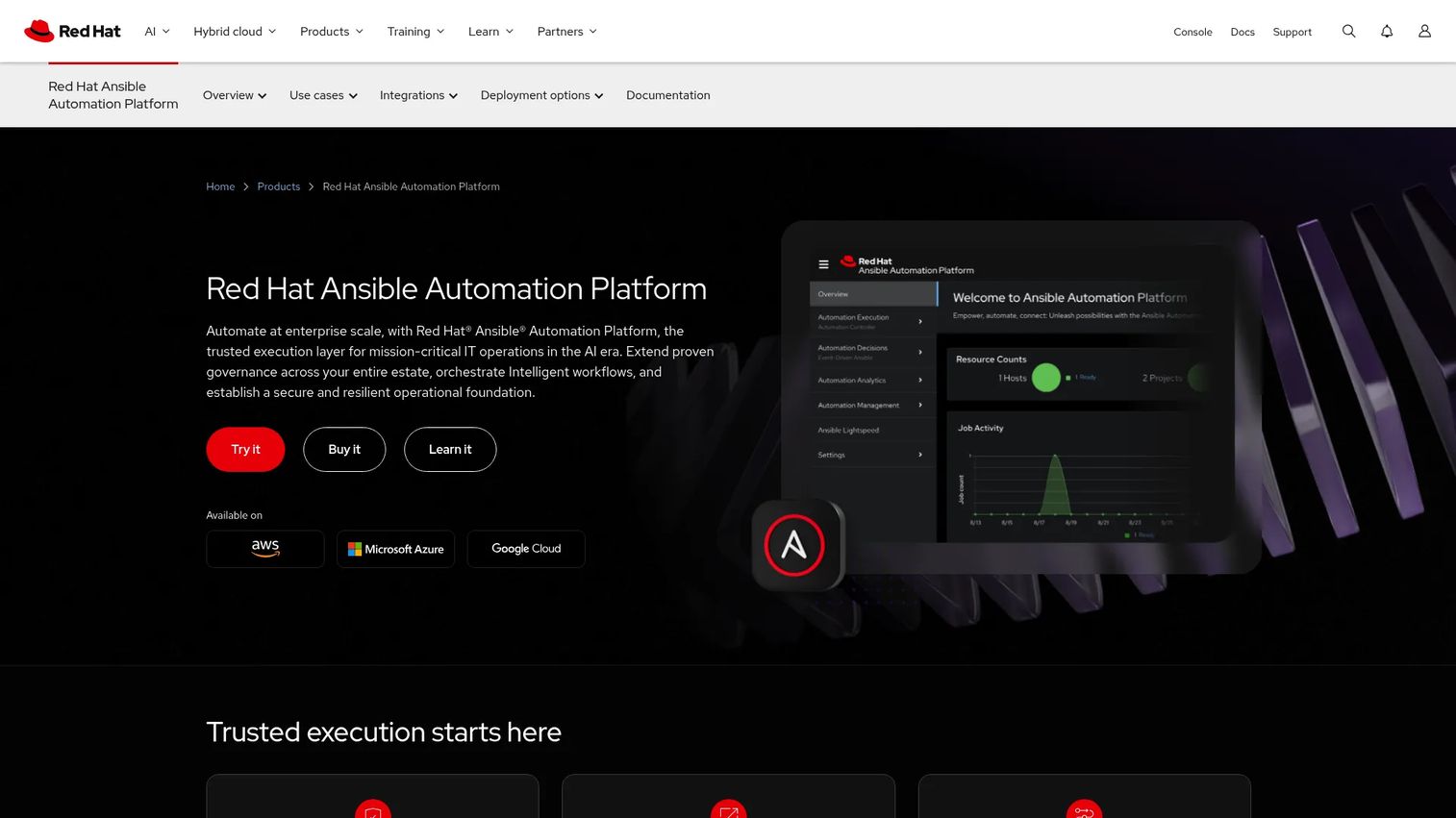Click Automation Execution in dashboard preview
1456x818 pixels.
(x=872, y=321)
